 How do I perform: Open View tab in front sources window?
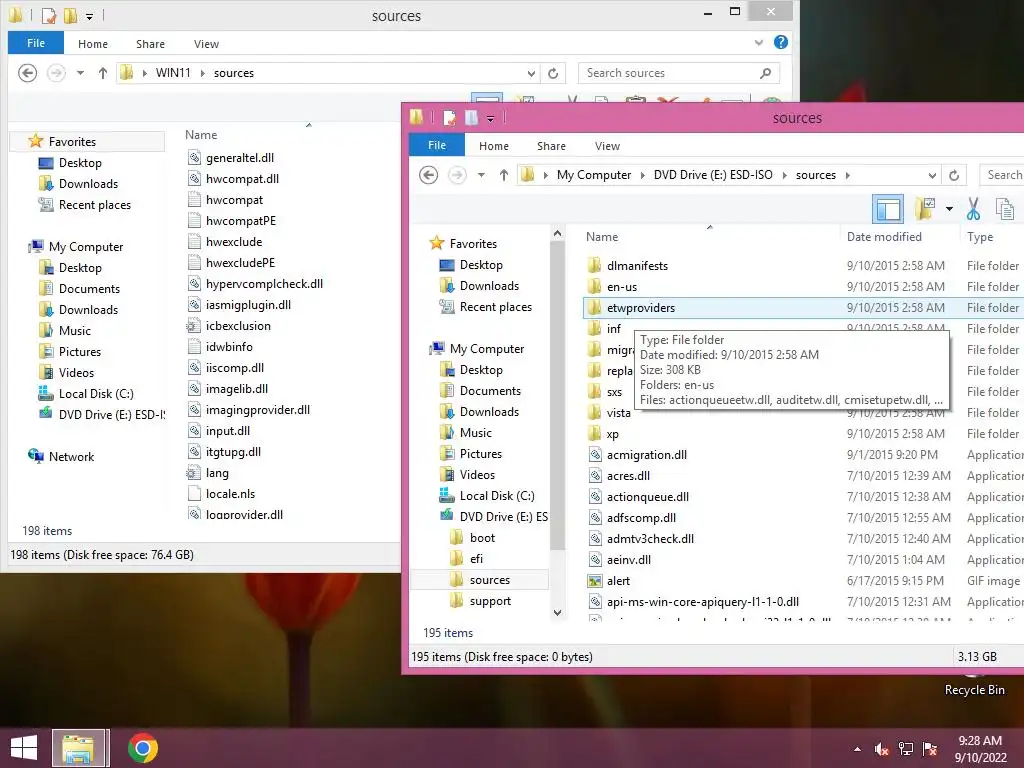(x=607, y=146)
